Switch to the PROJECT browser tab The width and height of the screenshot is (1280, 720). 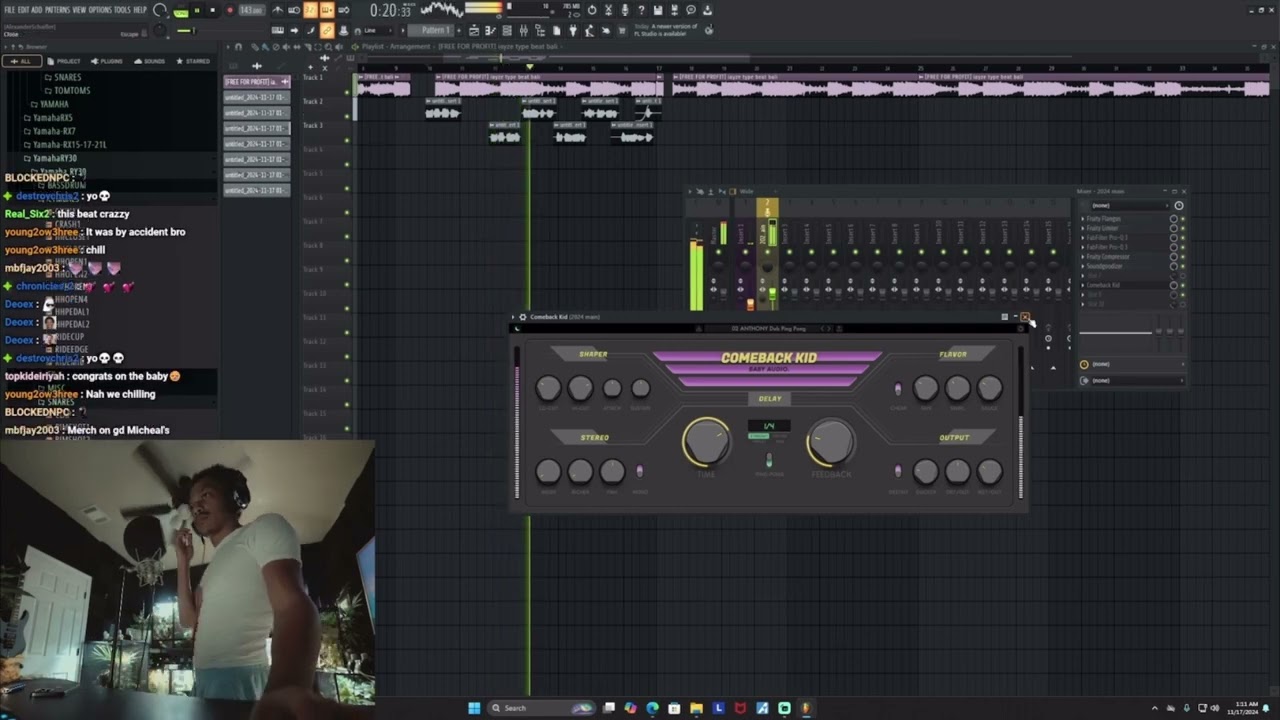coord(64,61)
